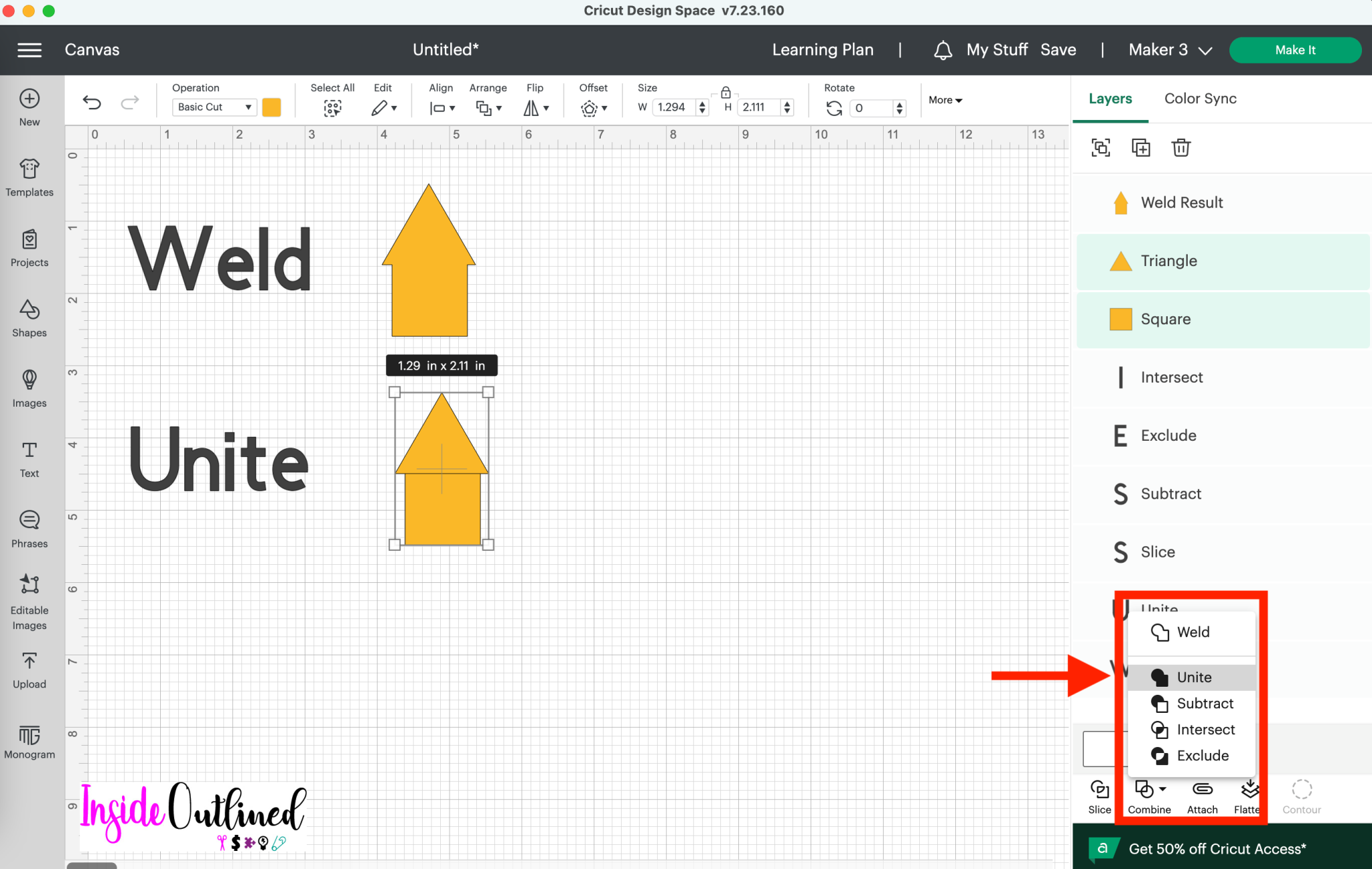Click the Save link in the header
Image resolution: width=1372 pixels, height=869 pixels.
[x=1058, y=49]
